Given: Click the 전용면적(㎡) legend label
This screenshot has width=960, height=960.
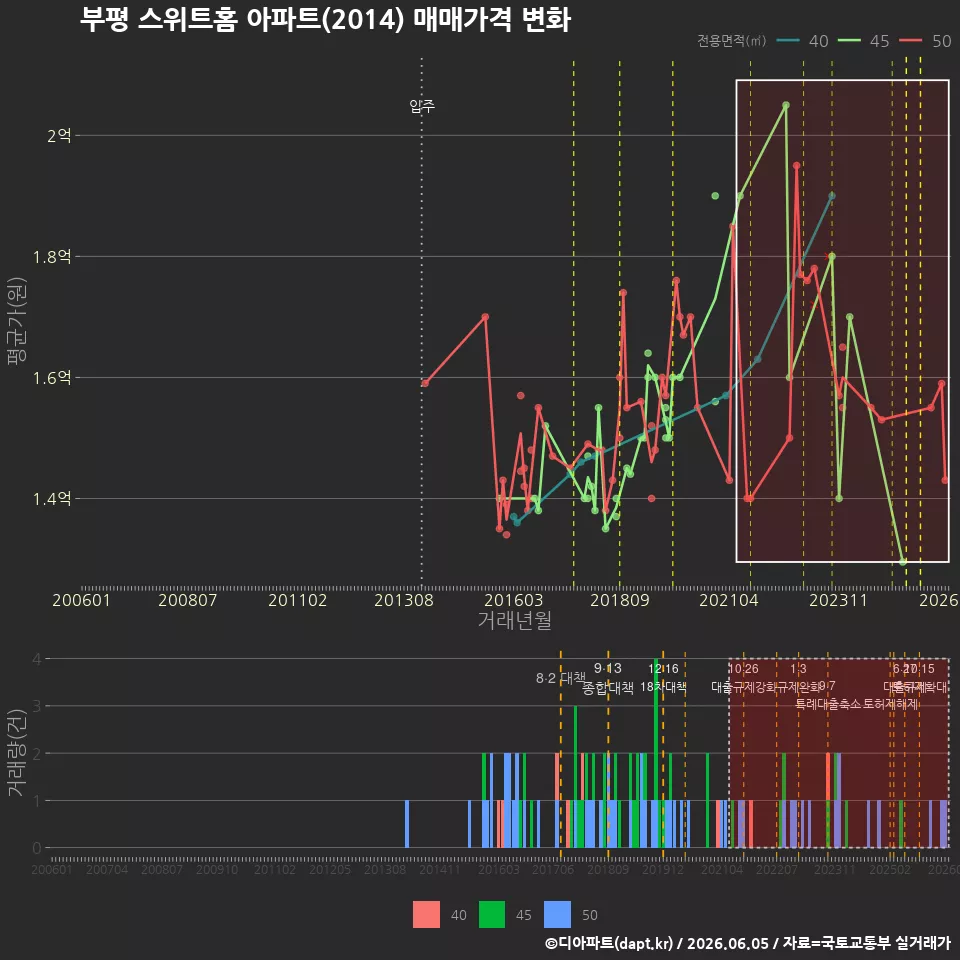Looking at the screenshot, I should click(732, 40).
